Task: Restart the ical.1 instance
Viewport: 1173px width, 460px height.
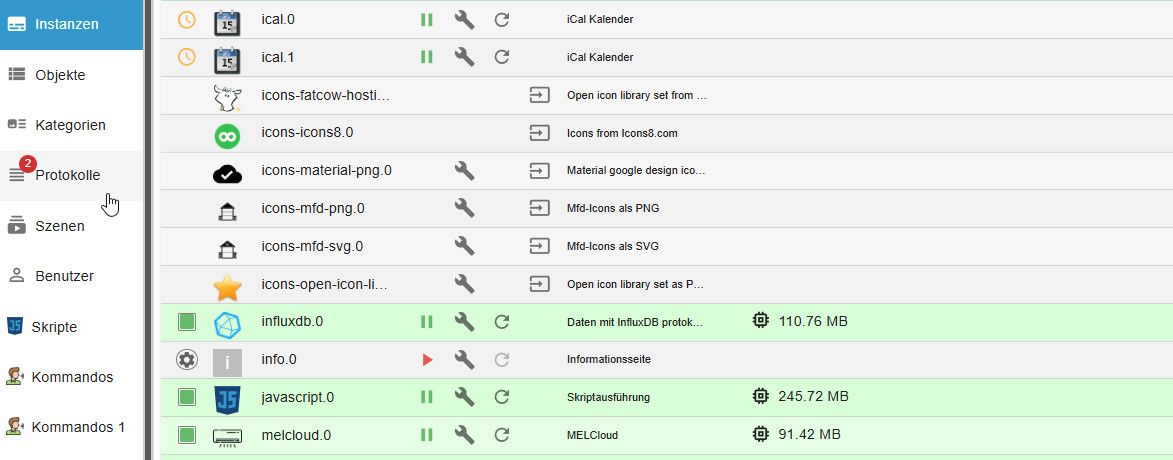Action: point(503,57)
